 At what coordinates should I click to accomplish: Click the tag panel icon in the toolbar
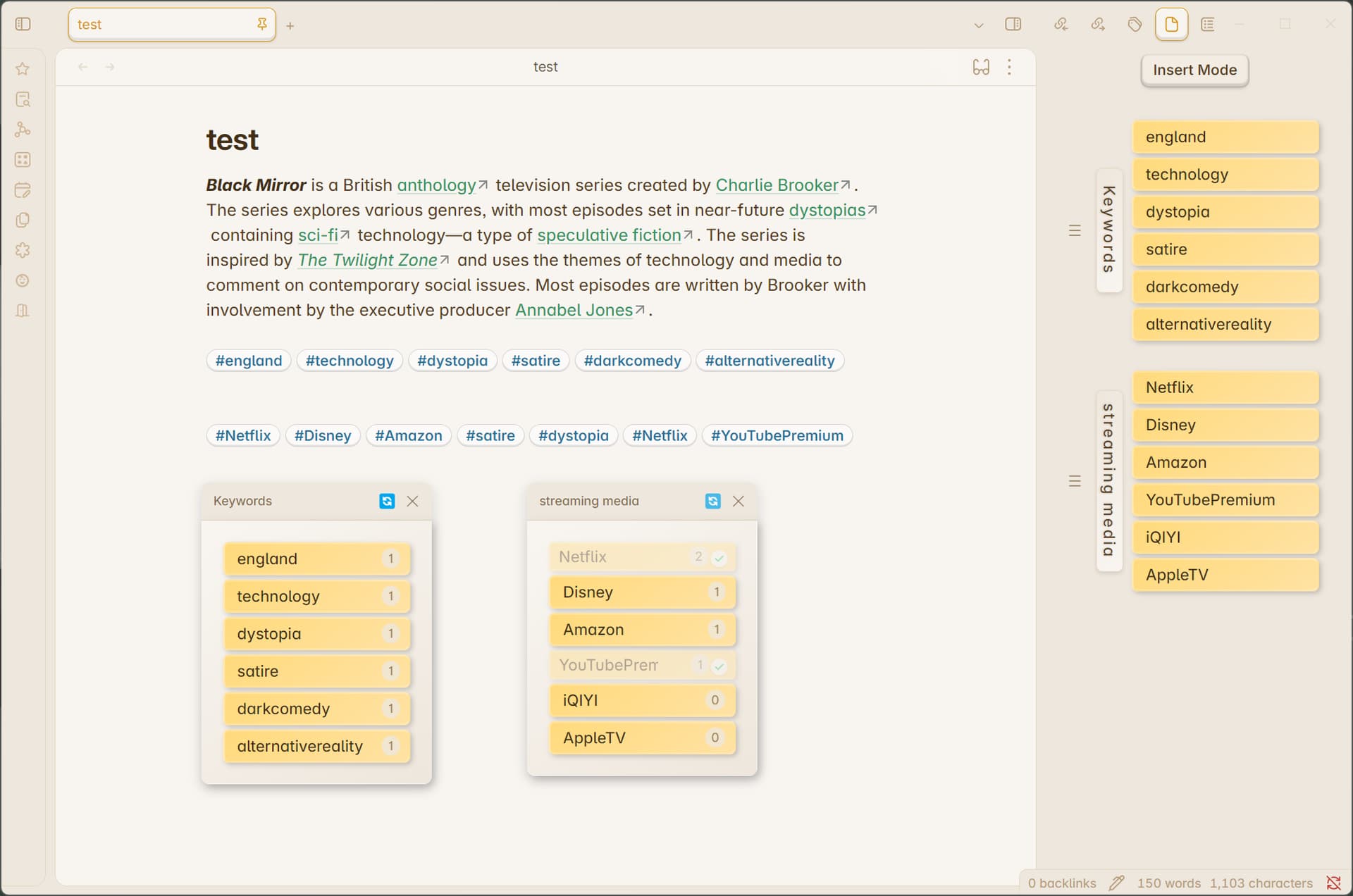pyautogui.click(x=1135, y=24)
